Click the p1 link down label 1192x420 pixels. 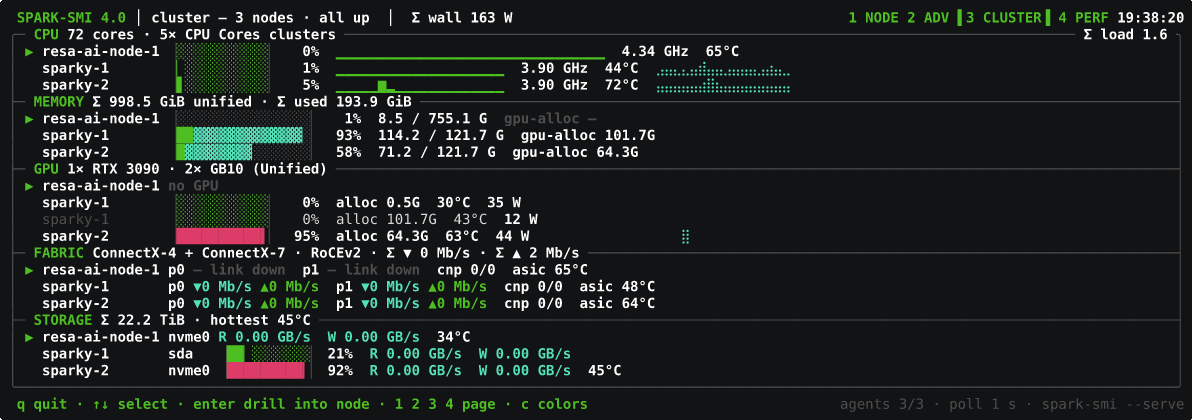(361, 270)
